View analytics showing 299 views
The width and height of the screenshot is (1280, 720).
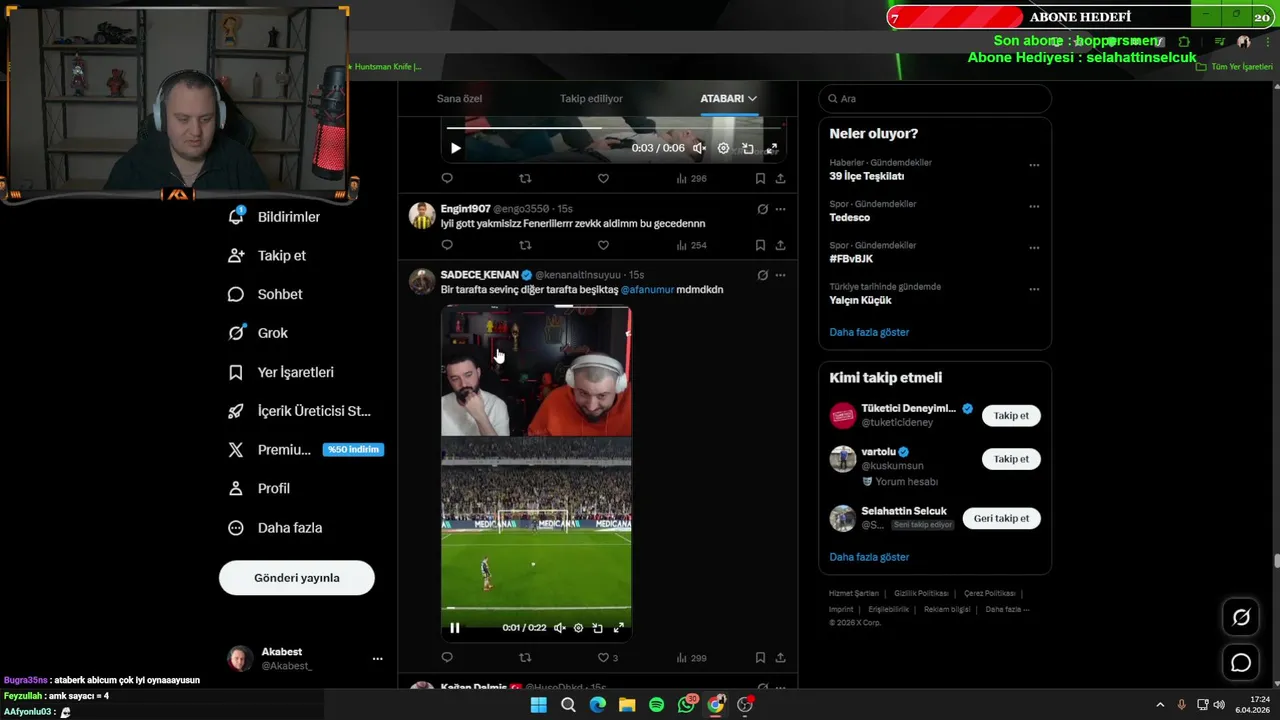tap(691, 658)
